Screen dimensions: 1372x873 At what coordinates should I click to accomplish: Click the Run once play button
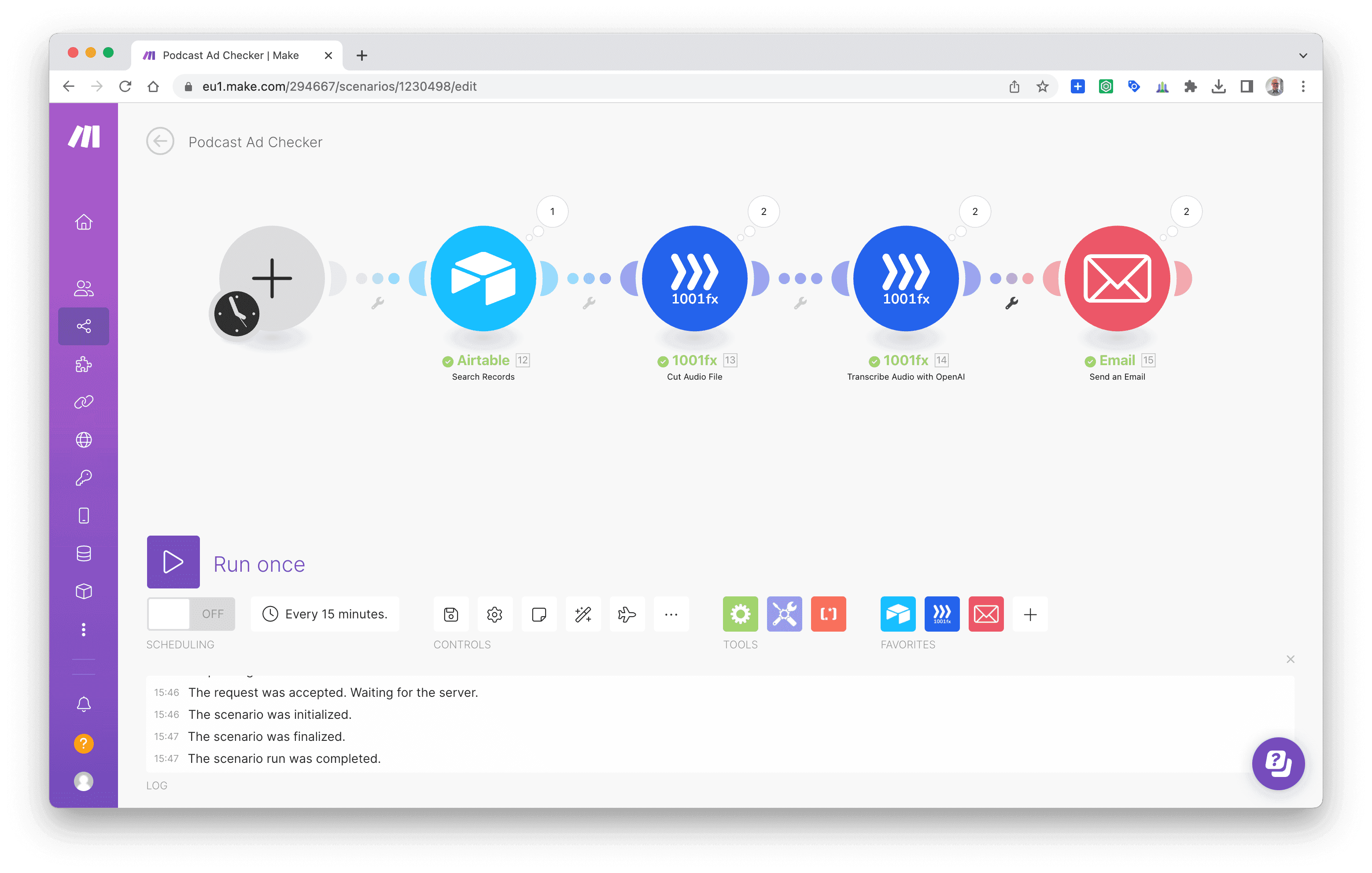point(173,562)
